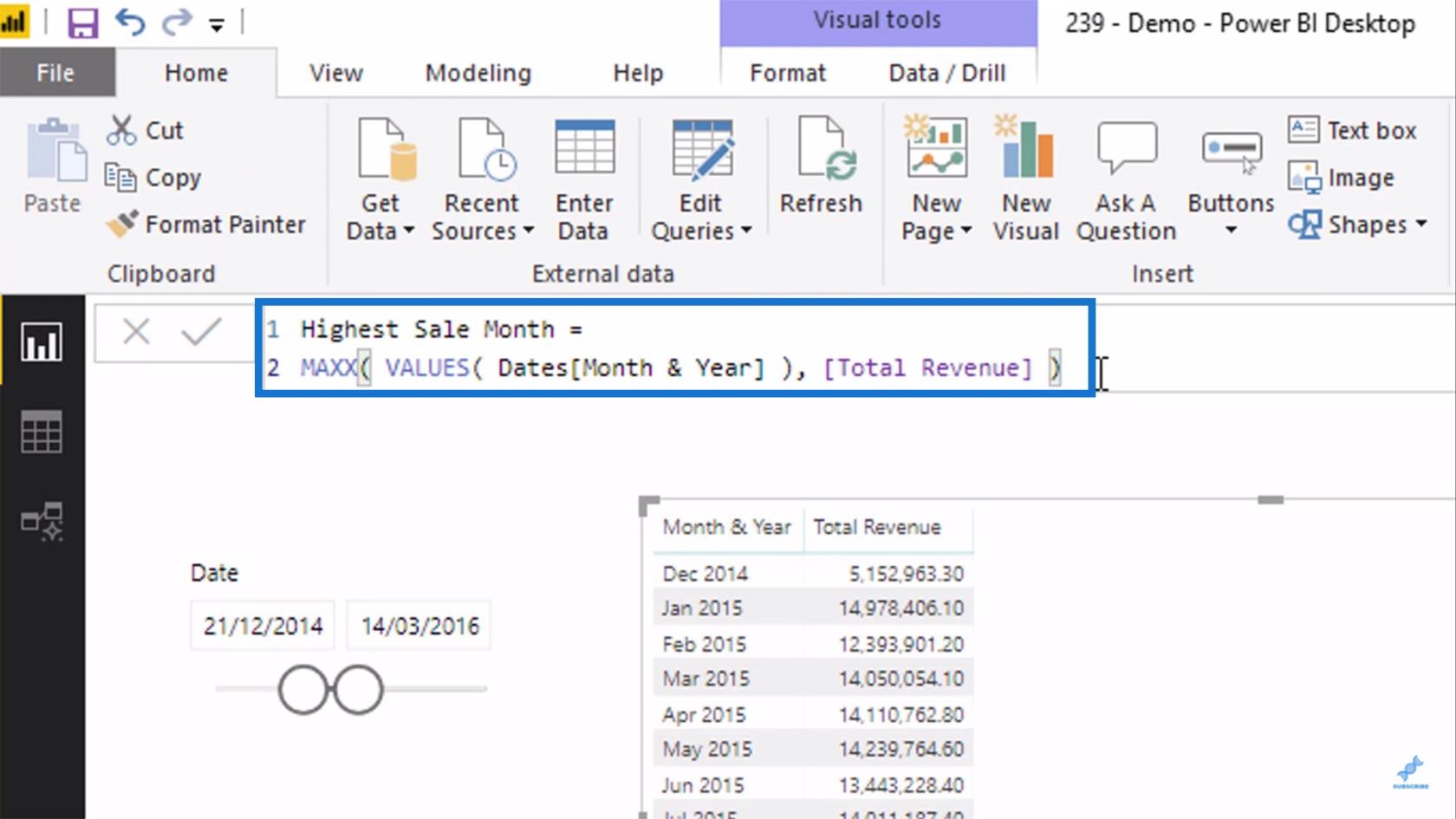The image size is (1456, 819).
Task: Click the Edit Queries icon
Action: tap(703, 151)
